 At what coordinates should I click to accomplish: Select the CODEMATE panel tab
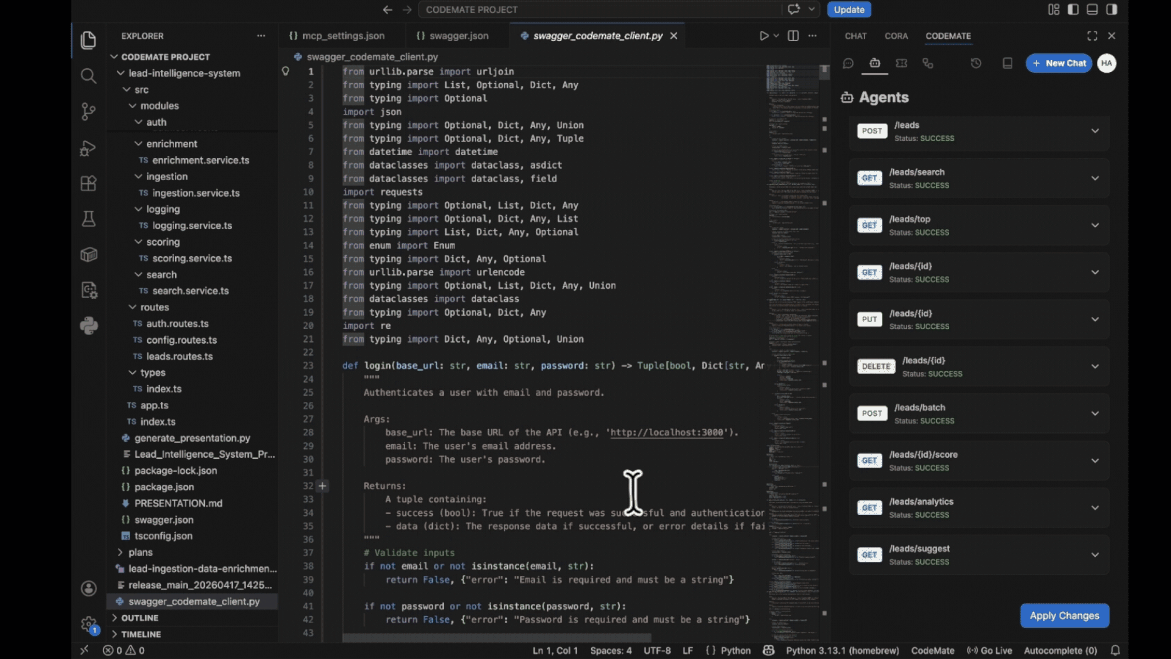(948, 36)
